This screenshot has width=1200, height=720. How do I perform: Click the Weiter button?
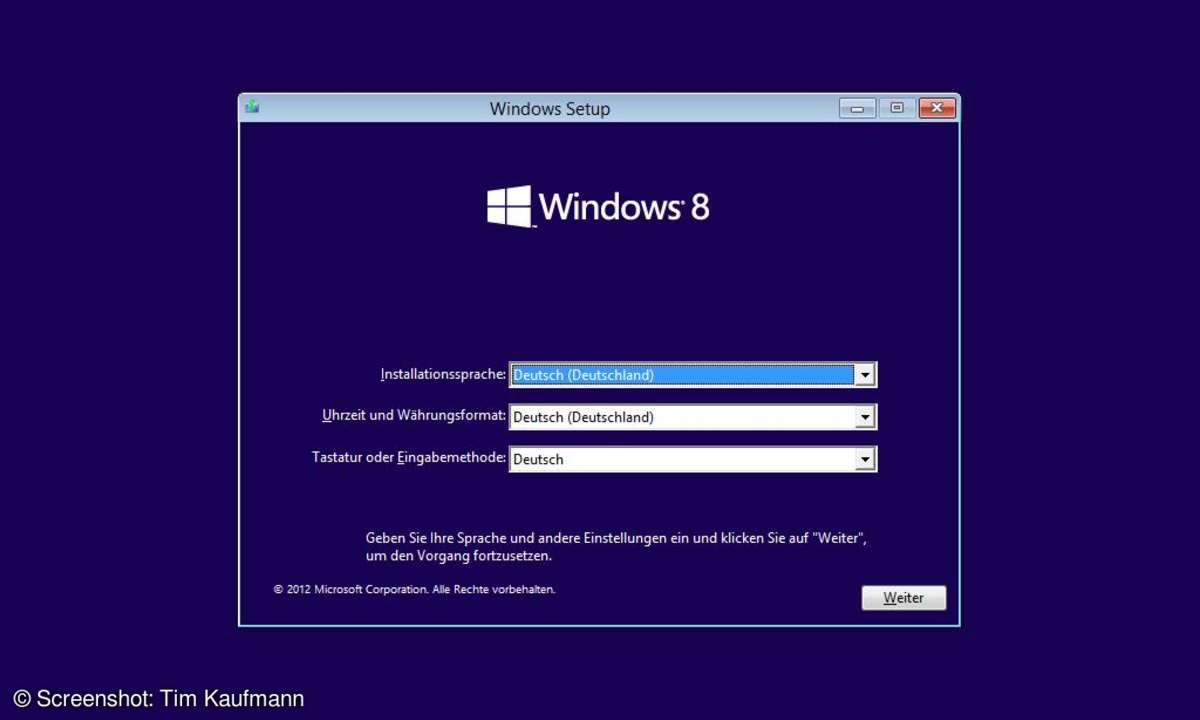click(903, 598)
